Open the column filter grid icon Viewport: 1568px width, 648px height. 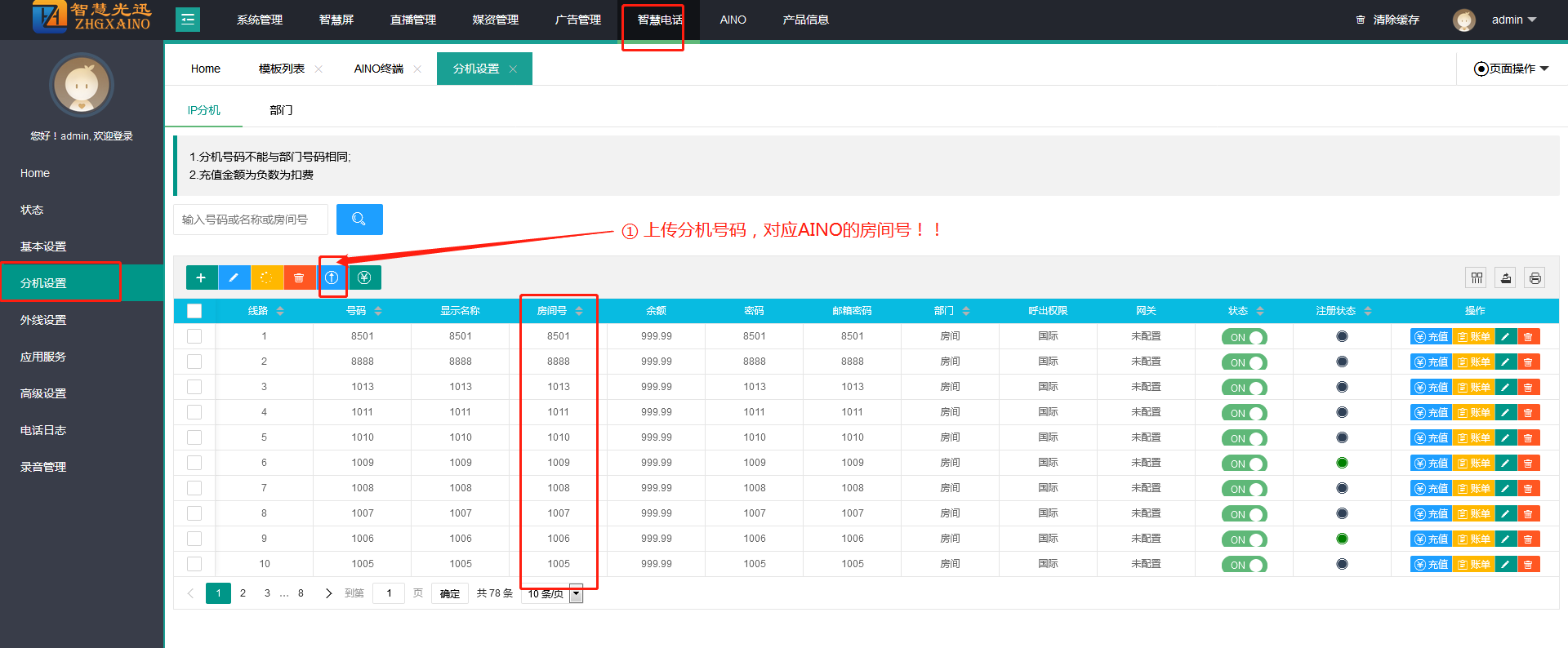pyautogui.click(x=1477, y=278)
